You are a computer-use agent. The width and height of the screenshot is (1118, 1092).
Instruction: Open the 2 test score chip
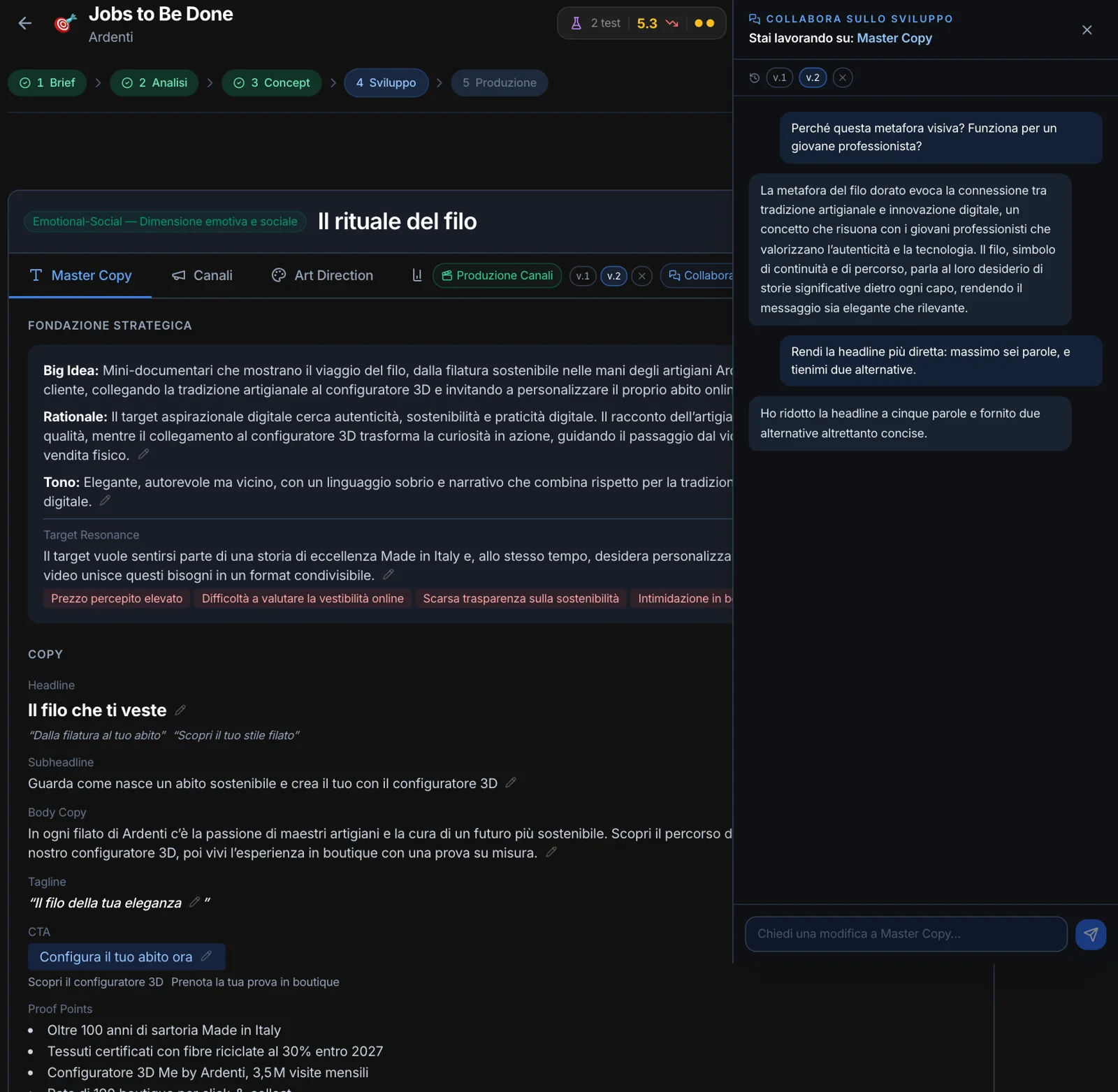[x=641, y=23]
